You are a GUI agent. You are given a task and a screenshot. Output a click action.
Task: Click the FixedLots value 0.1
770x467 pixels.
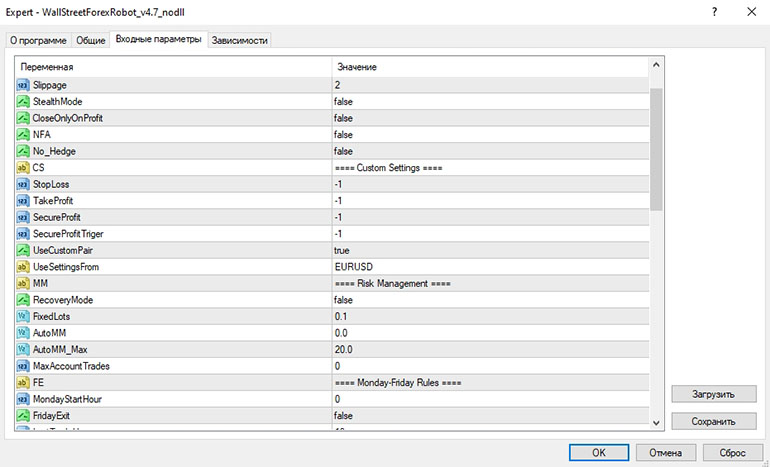tap(341, 317)
